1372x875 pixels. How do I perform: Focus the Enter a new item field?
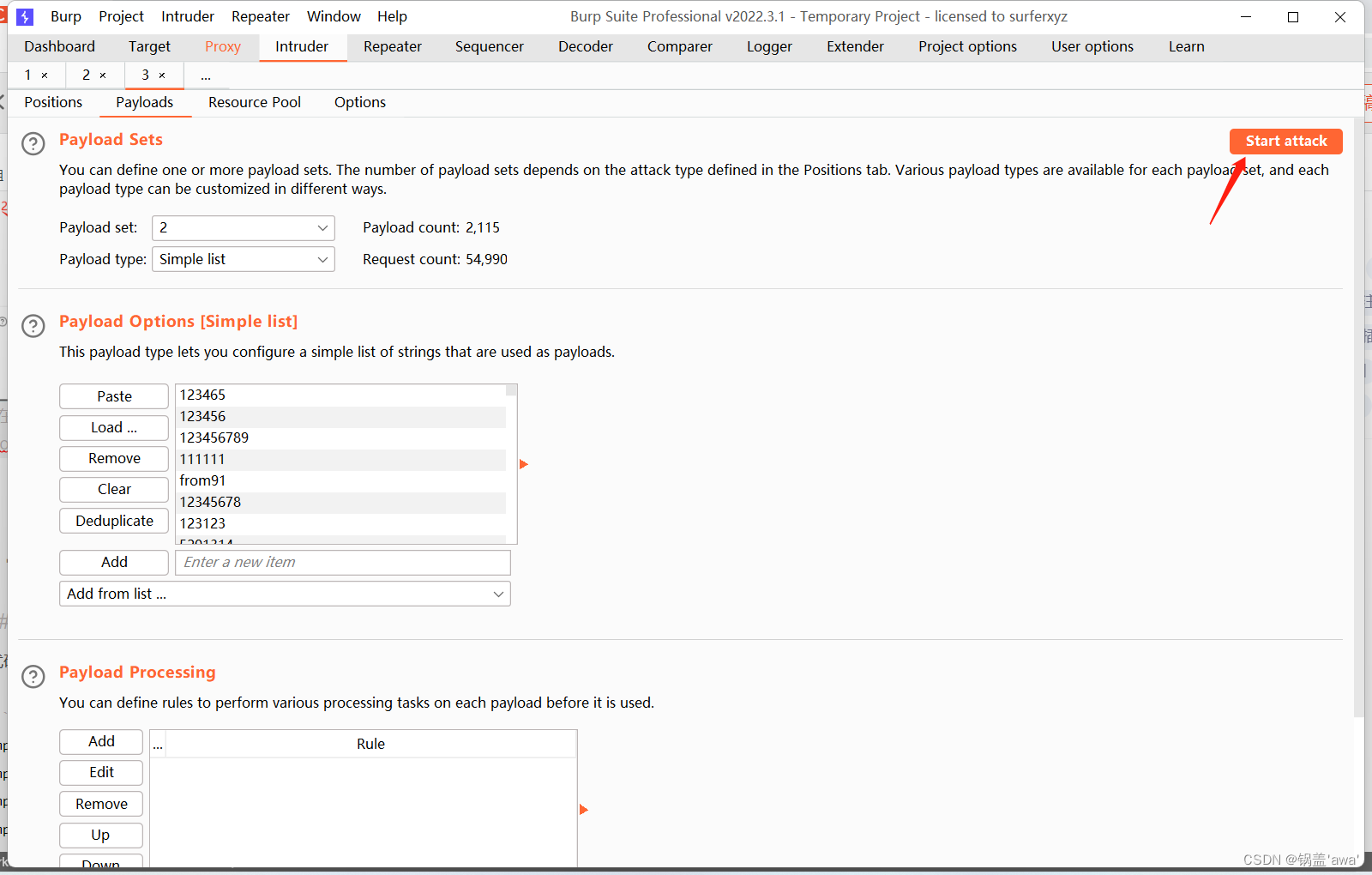click(343, 562)
